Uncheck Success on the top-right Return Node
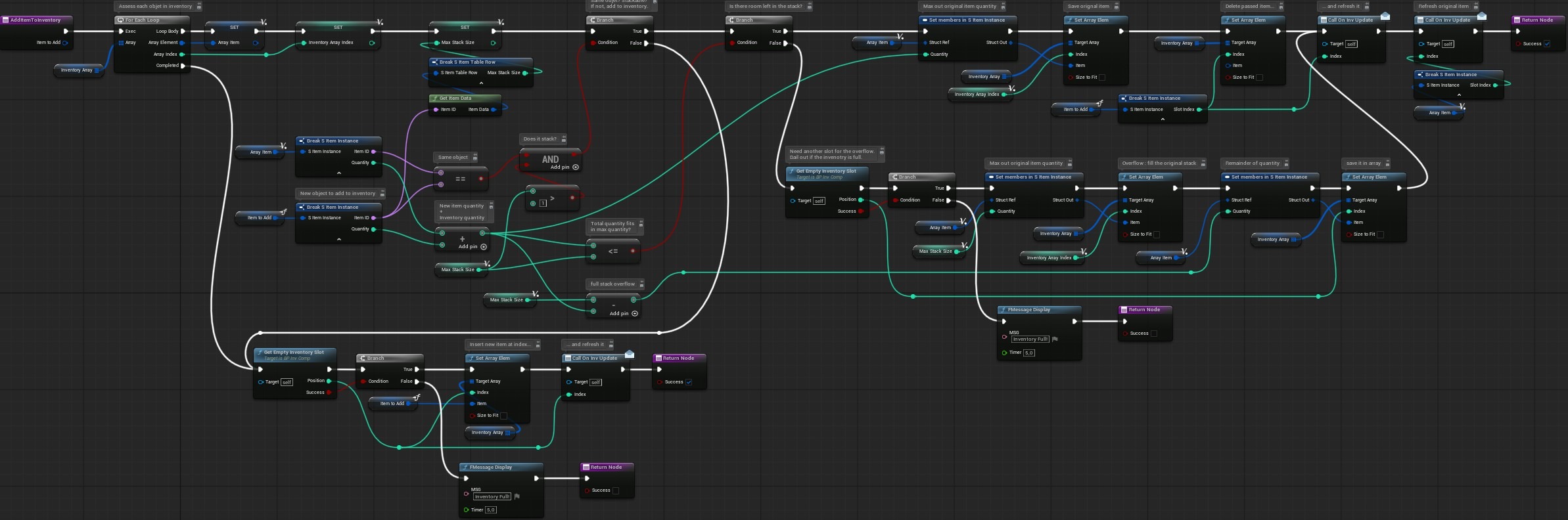The height and width of the screenshot is (520, 1568). tap(1547, 44)
